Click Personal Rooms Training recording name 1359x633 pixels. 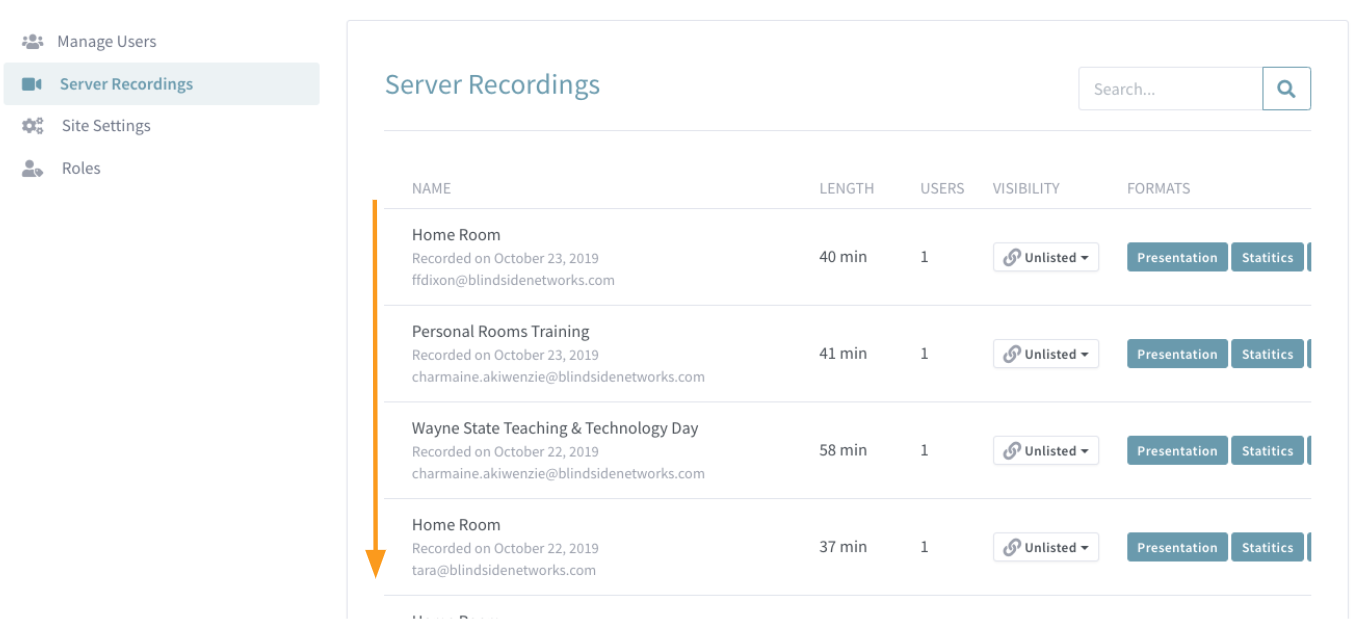coord(501,331)
